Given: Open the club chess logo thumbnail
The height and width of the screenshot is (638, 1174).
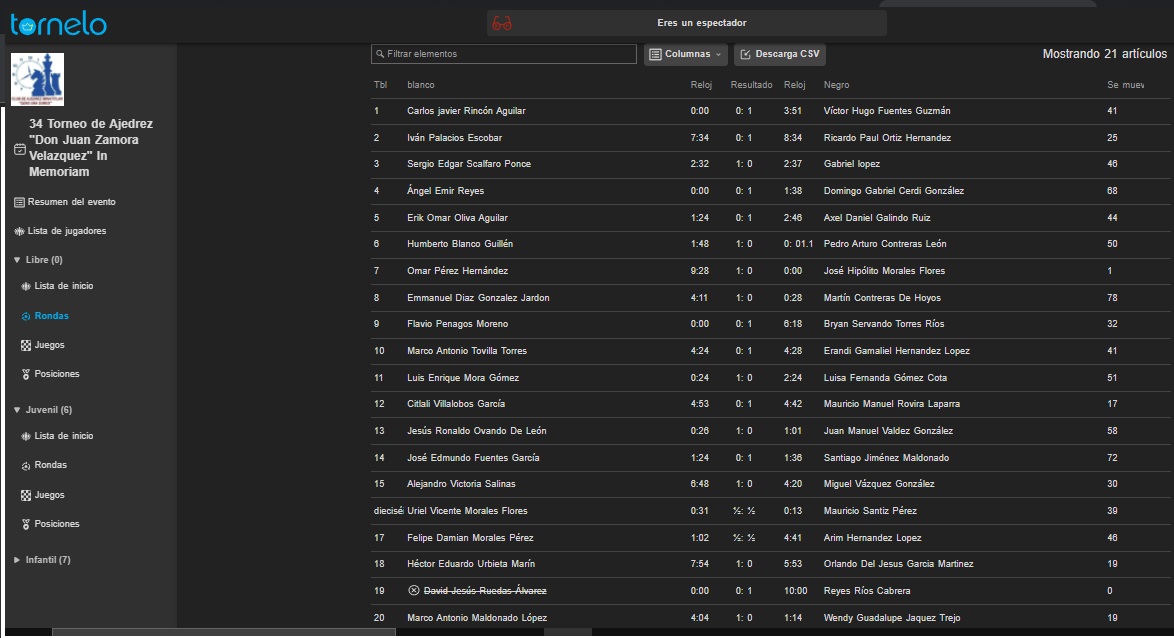Looking at the screenshot, I should click(37, 80).
